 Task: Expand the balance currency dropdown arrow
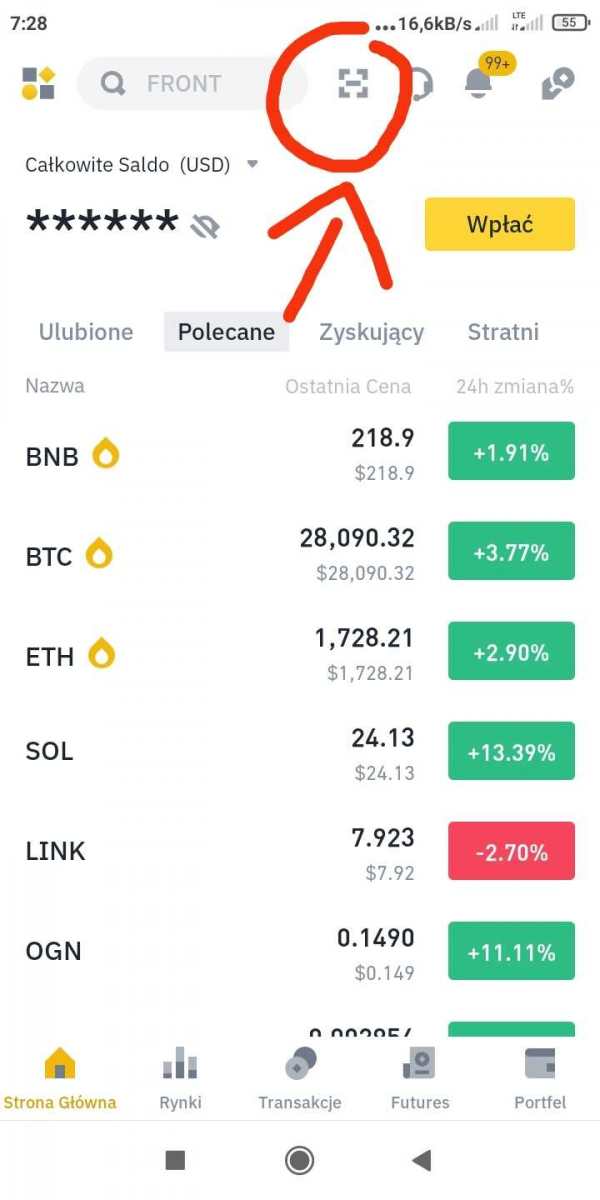click(253, 164)
